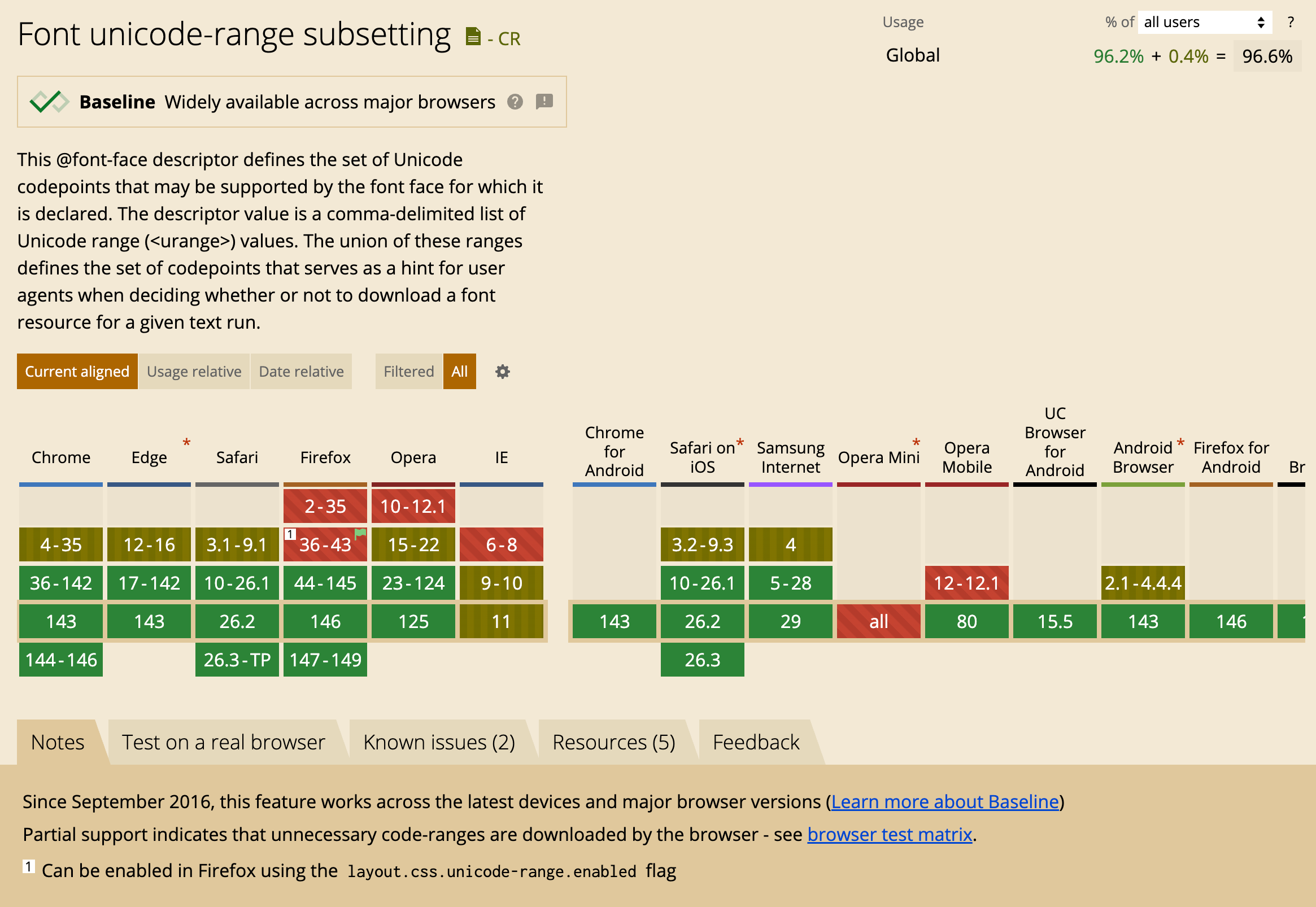The height and width of the screenshot is (907, 1316).
Task: Click the usage help question mark
Action: [1291, 22]
